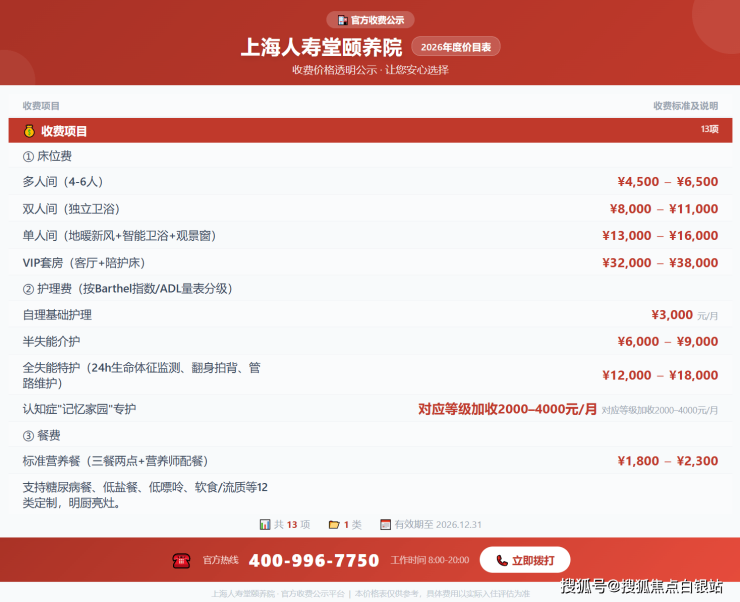Click the price ¥4,500 – ¥6,500

point(668,182)
